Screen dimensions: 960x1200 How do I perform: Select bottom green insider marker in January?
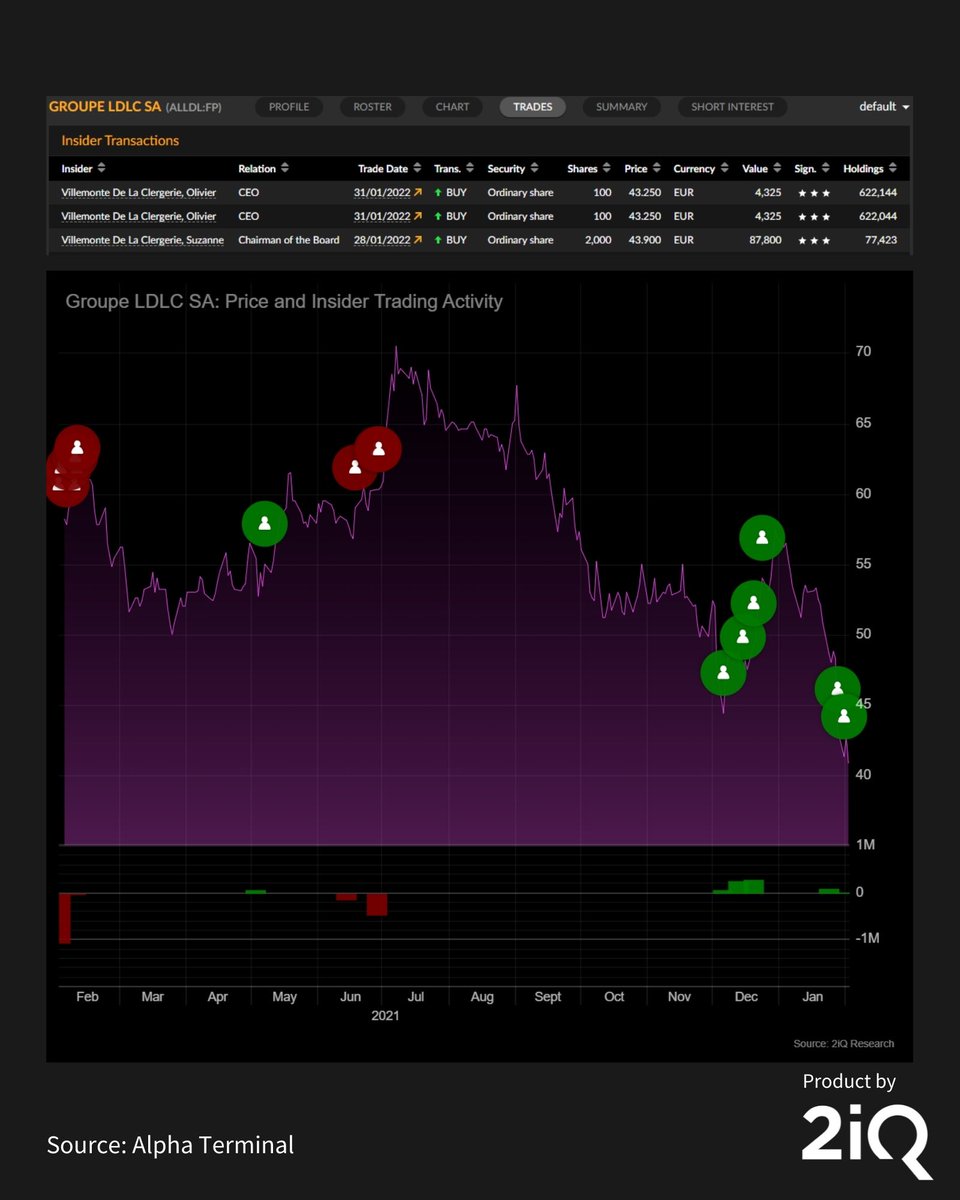coord(843,716)
